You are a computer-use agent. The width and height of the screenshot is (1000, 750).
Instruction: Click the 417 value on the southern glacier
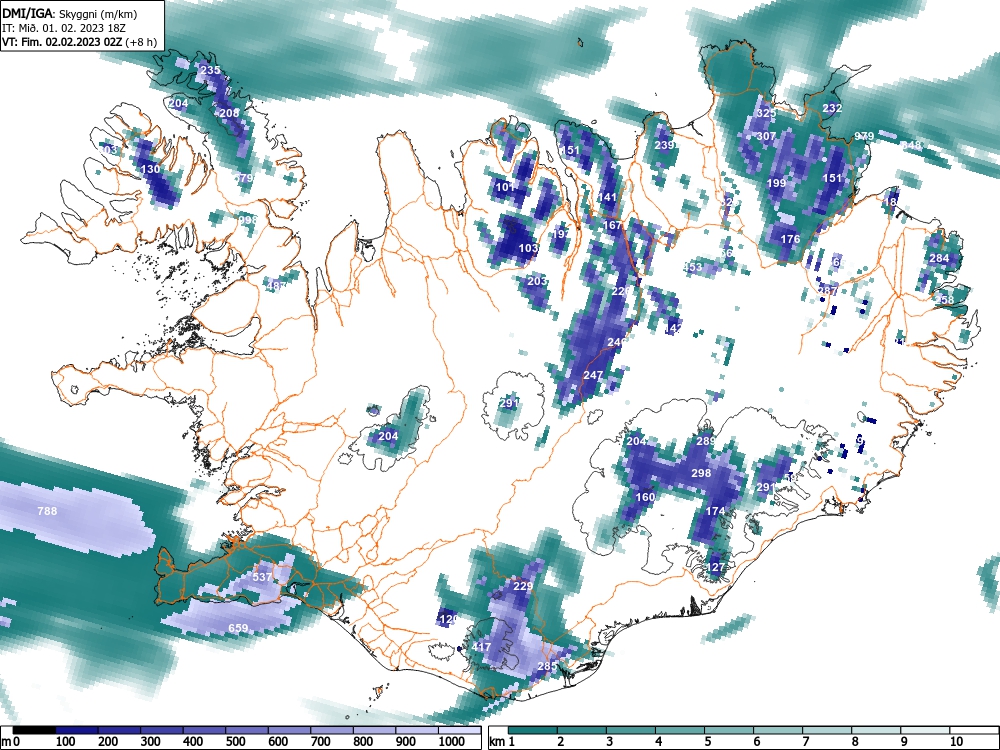482,646
